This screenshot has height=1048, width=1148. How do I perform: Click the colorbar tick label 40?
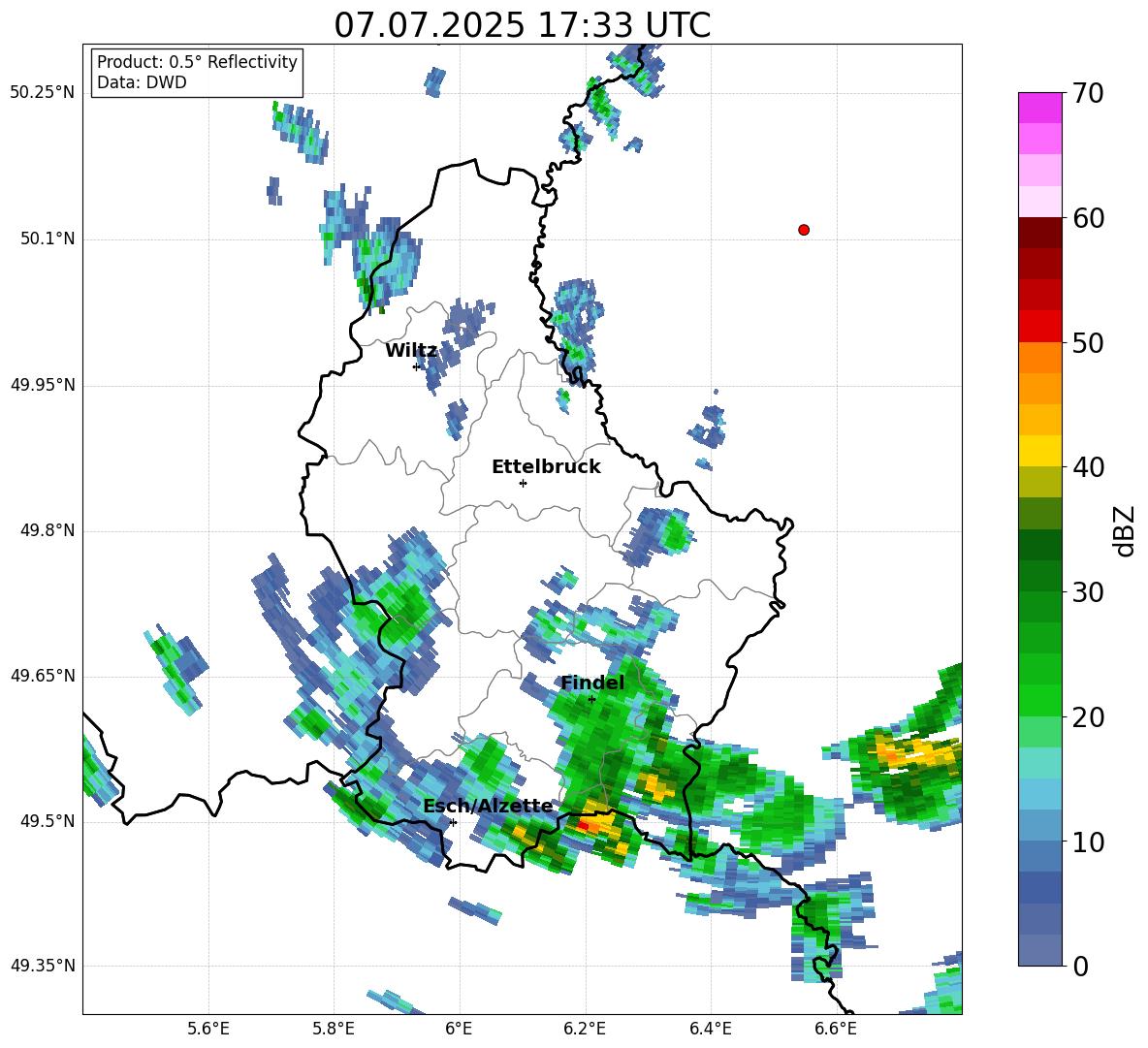(1088, 467)
